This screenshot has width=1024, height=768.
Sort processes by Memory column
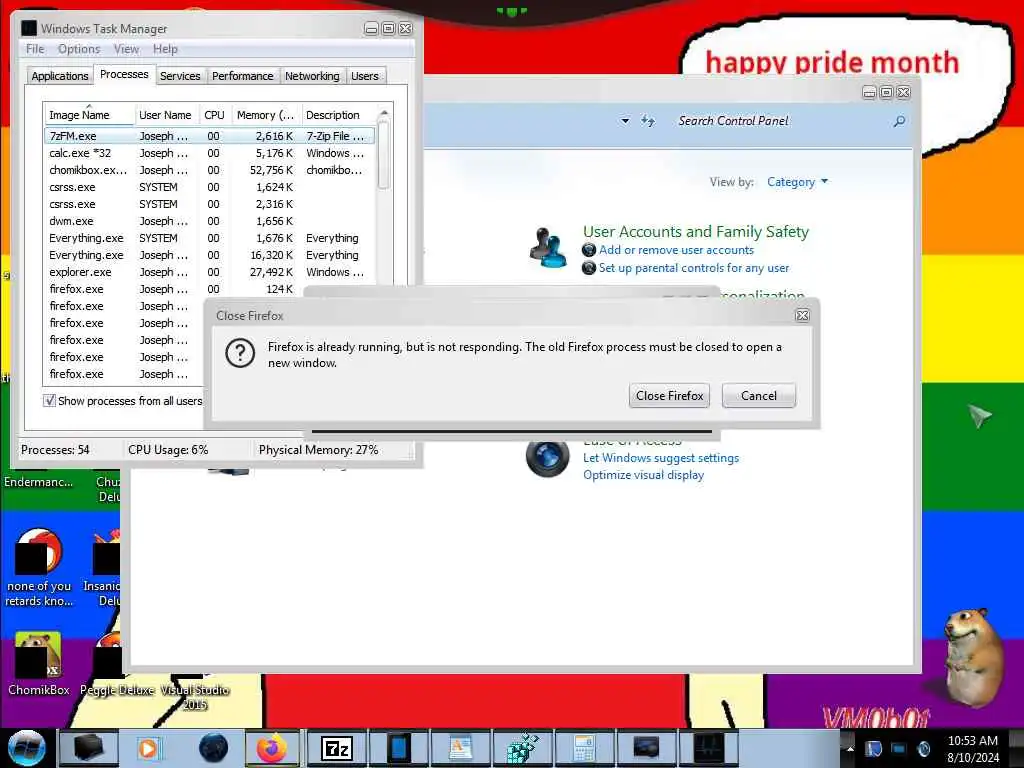coord(265,115)
